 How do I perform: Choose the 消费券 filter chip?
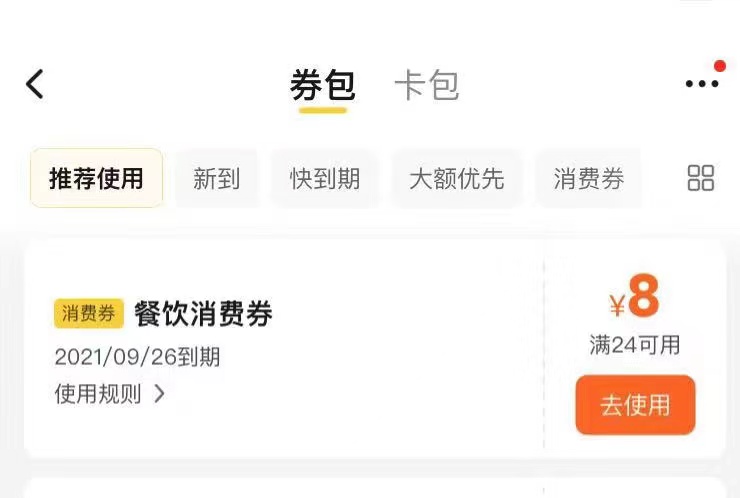589,178
